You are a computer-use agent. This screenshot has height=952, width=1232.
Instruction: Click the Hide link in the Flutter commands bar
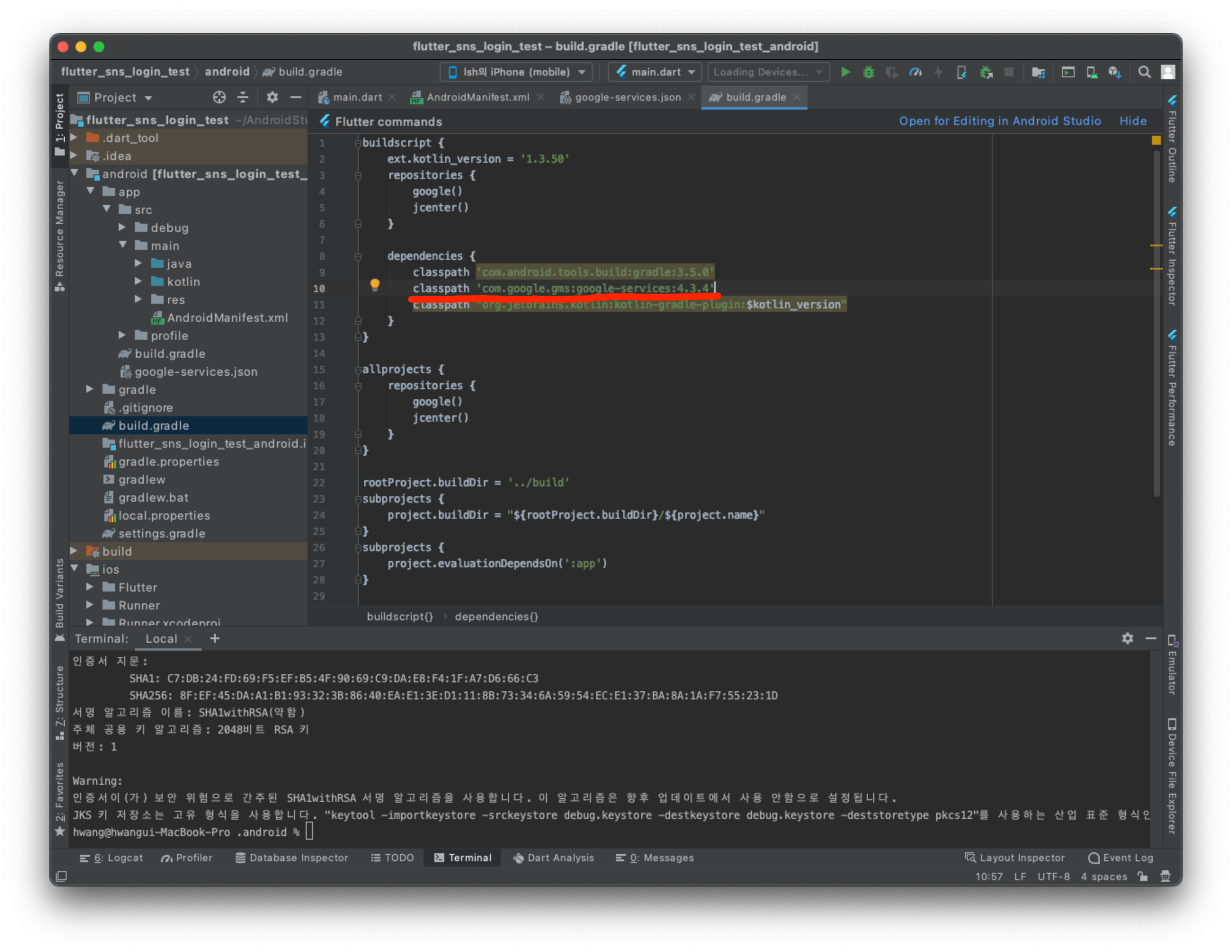point(1133,121)
